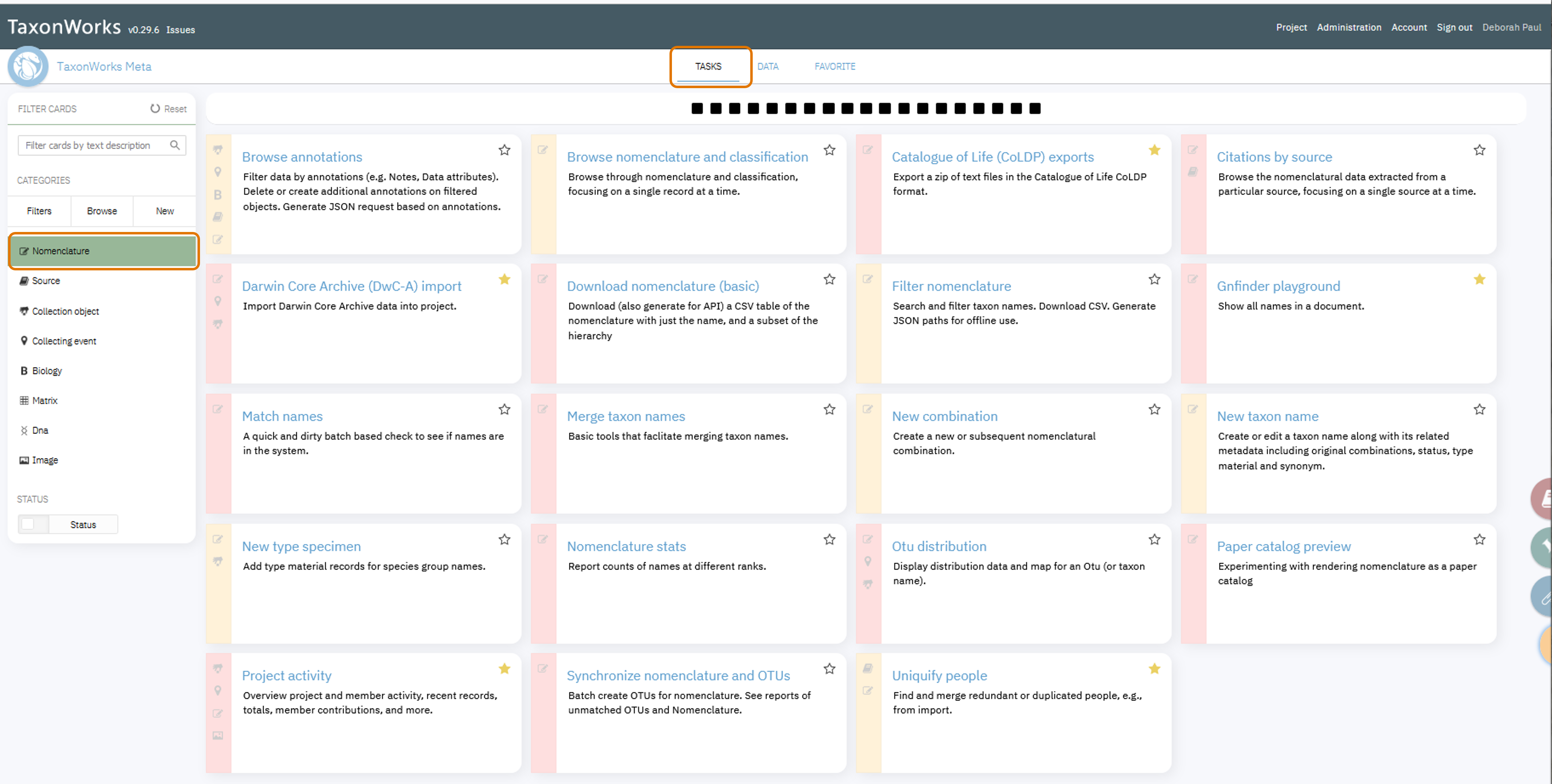This screenshot has width=1552, height=784.
Task: Open Citations by source task
Action: click(1274, 157)
